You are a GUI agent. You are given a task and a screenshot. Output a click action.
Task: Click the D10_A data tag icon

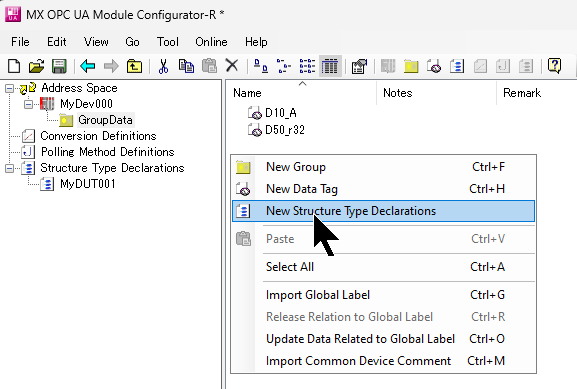[x=255, y=113]
